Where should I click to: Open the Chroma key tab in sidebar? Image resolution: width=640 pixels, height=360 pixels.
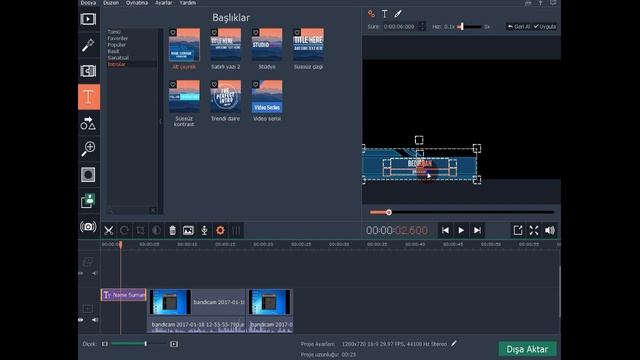click(88, 200)
